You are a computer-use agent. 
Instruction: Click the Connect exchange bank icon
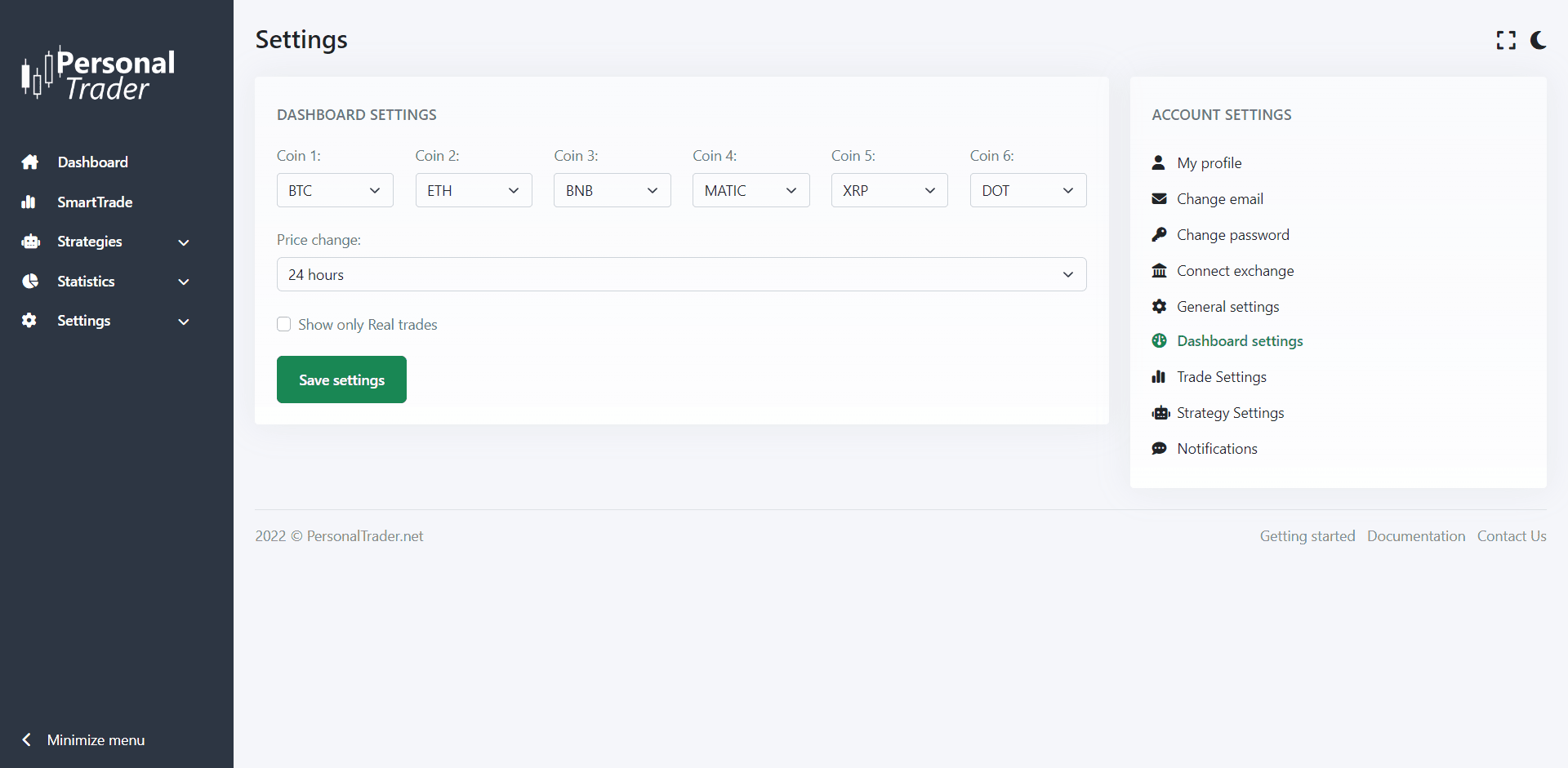pyautogui.click(x=1159, y=271)
